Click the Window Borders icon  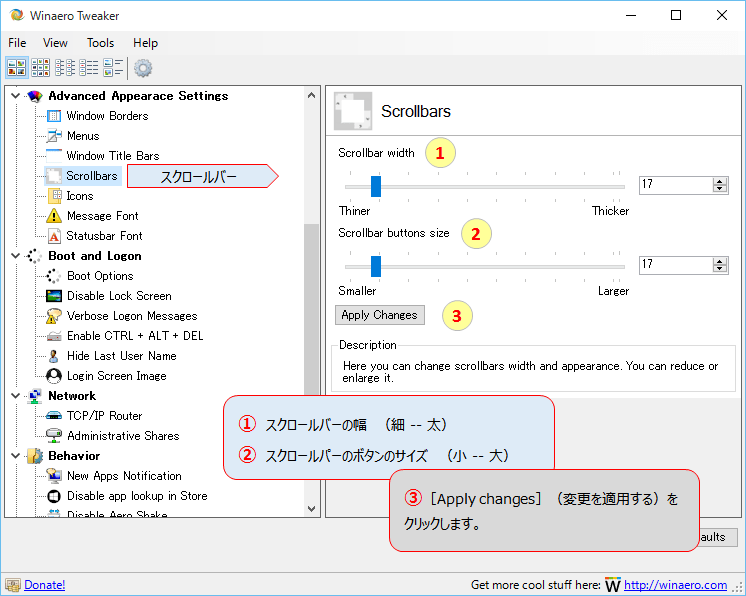pos(54,116)
